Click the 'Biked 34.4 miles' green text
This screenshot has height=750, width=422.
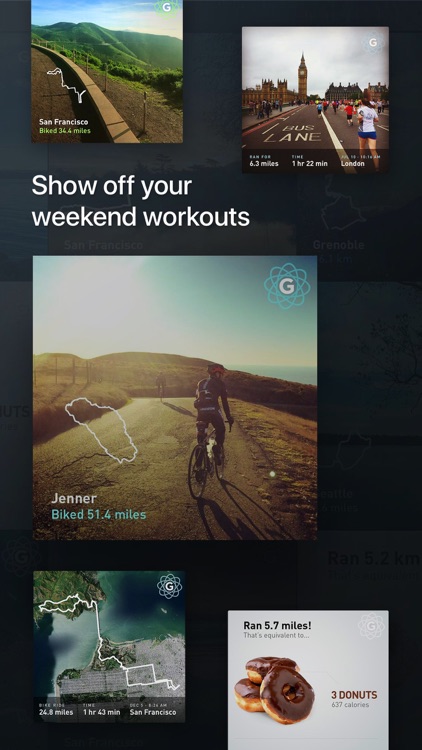coord(65,131)
